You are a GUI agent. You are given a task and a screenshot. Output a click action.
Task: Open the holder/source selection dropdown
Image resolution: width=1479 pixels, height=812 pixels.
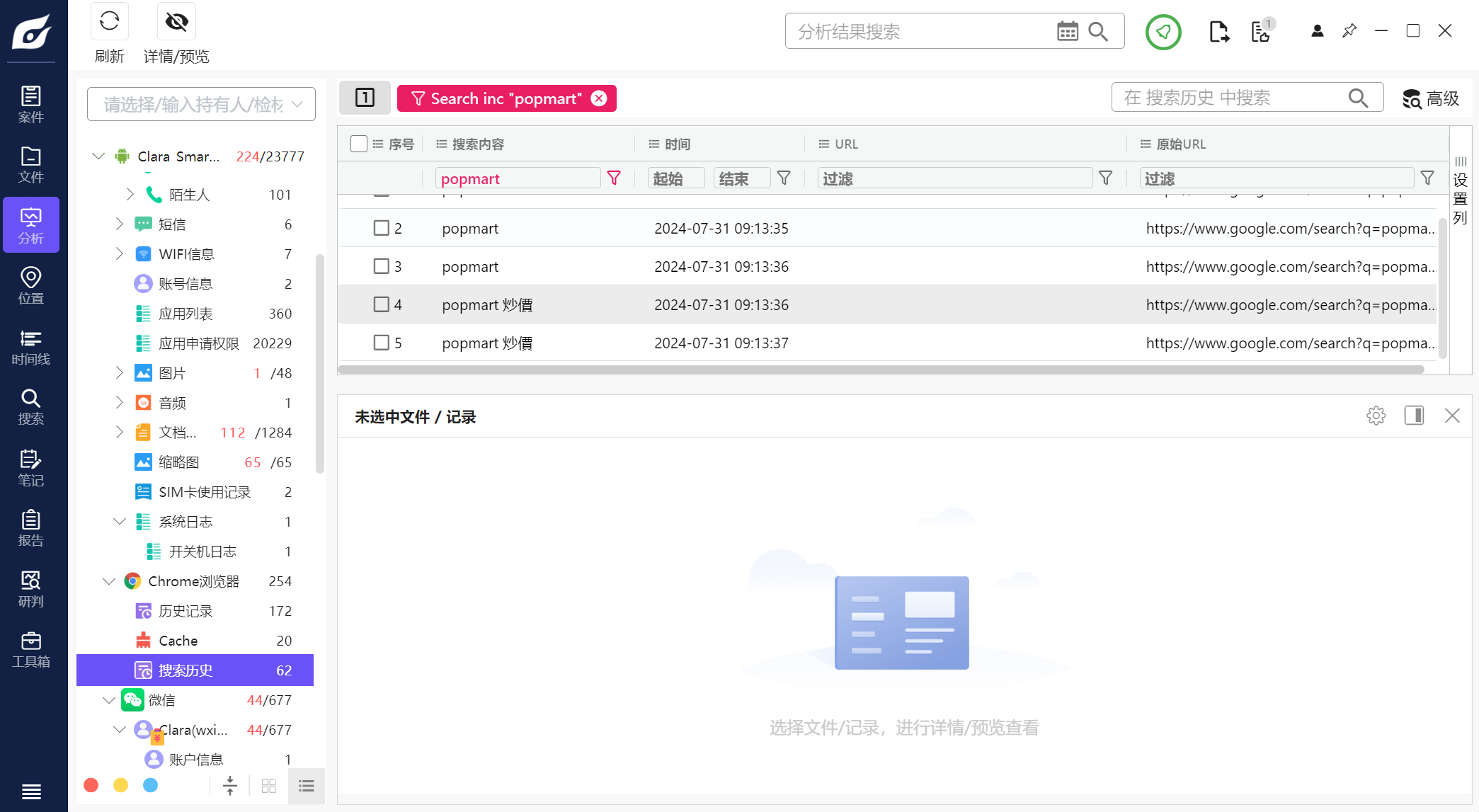pyautogui.click(x=201, y=105)
